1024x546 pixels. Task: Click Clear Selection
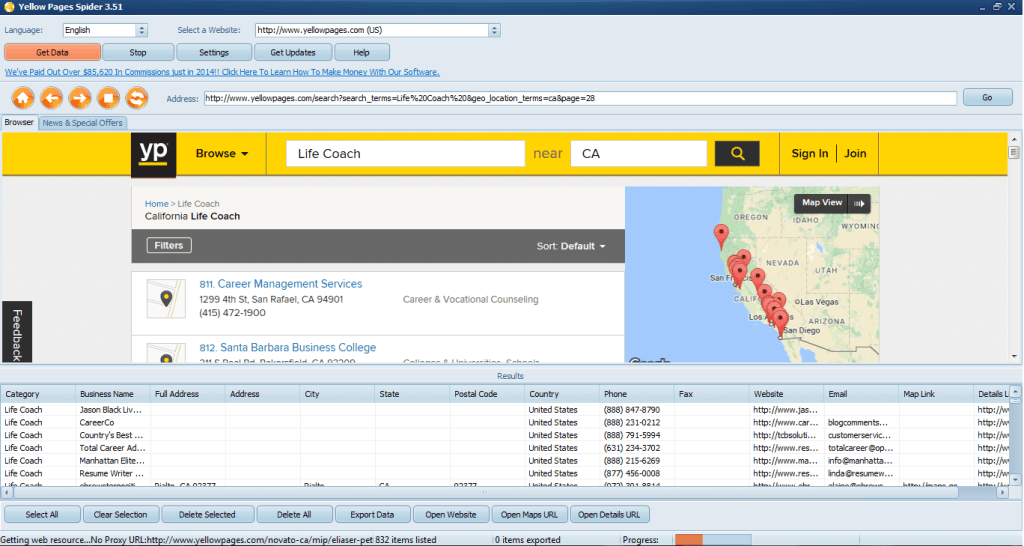click(x=121, y=515)
